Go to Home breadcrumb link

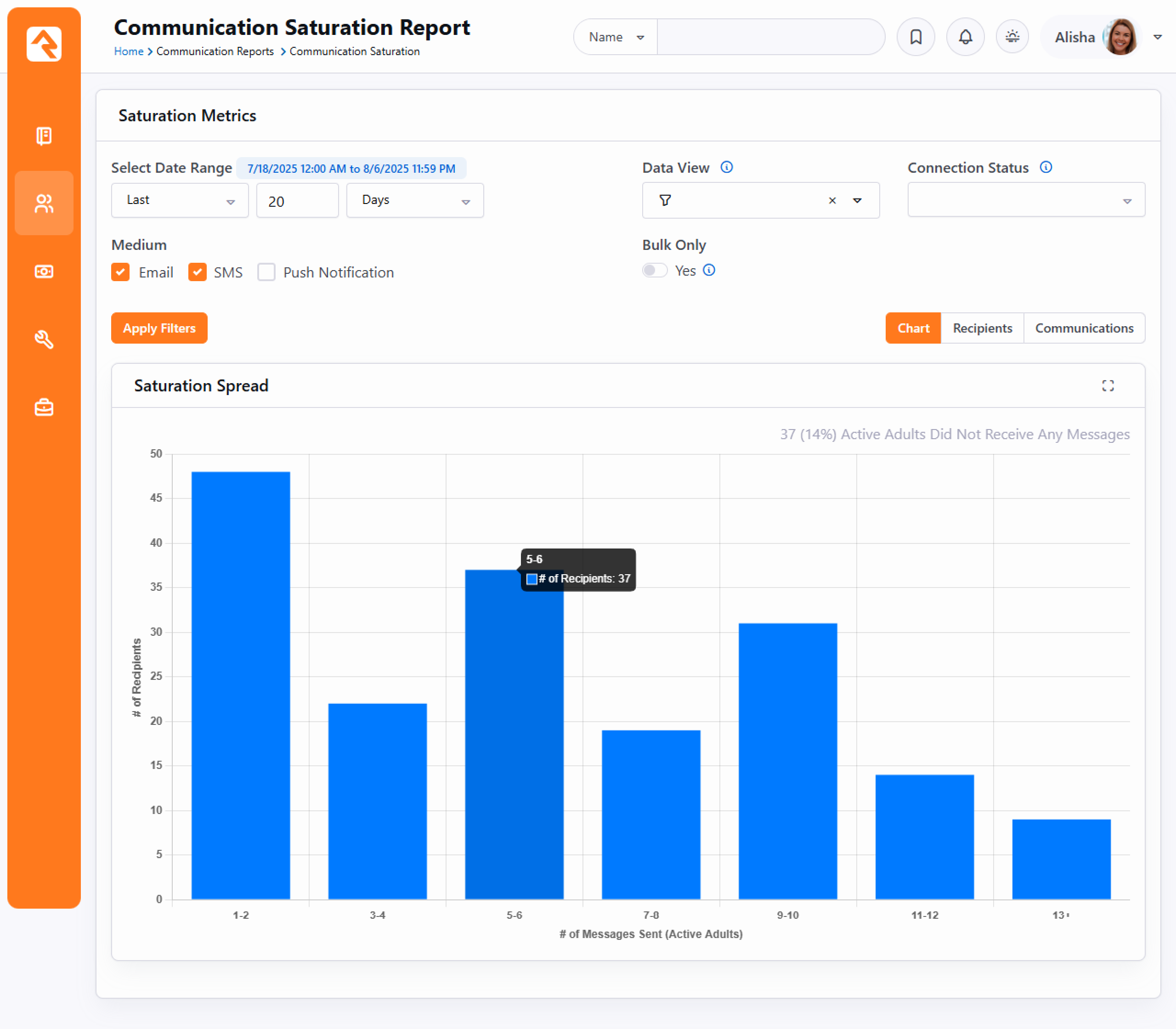tap(129, 51)
